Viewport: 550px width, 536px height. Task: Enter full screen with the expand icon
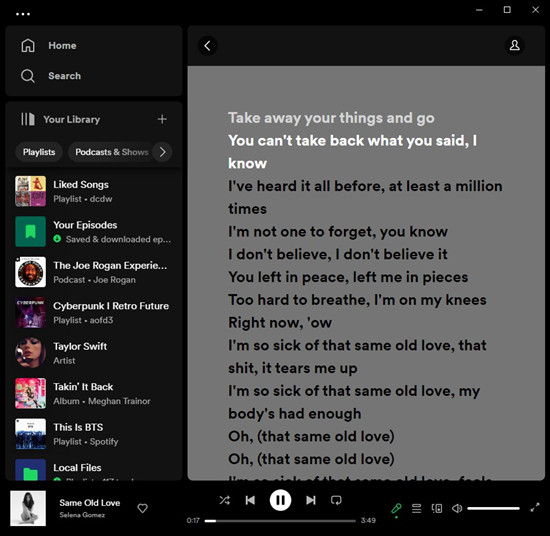(535, 508)
